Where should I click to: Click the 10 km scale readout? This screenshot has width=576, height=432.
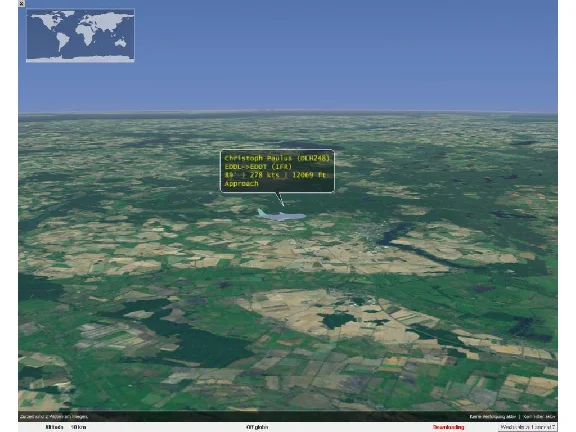coord(79,427)
